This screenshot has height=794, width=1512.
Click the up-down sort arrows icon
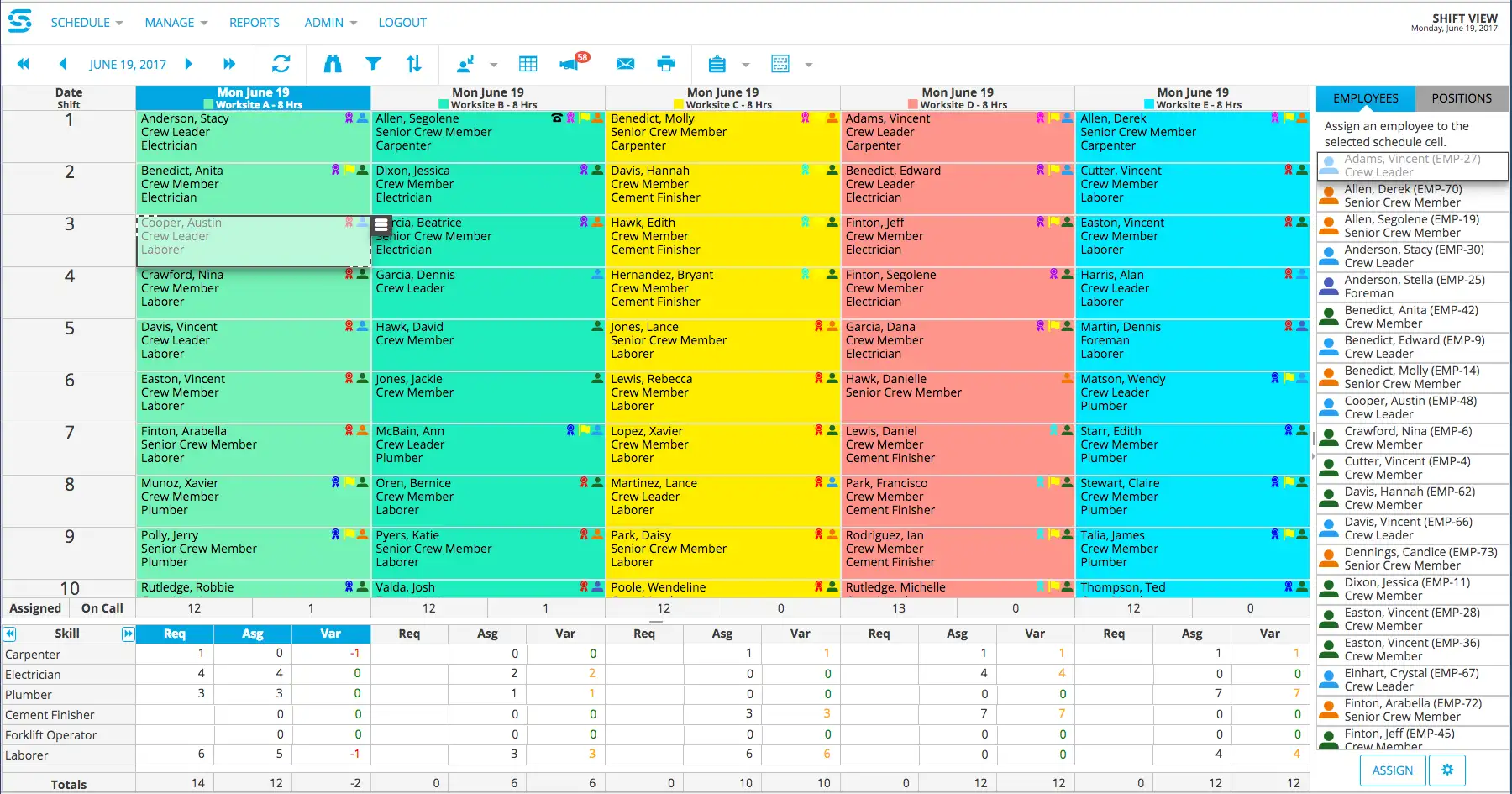point(414,64)
